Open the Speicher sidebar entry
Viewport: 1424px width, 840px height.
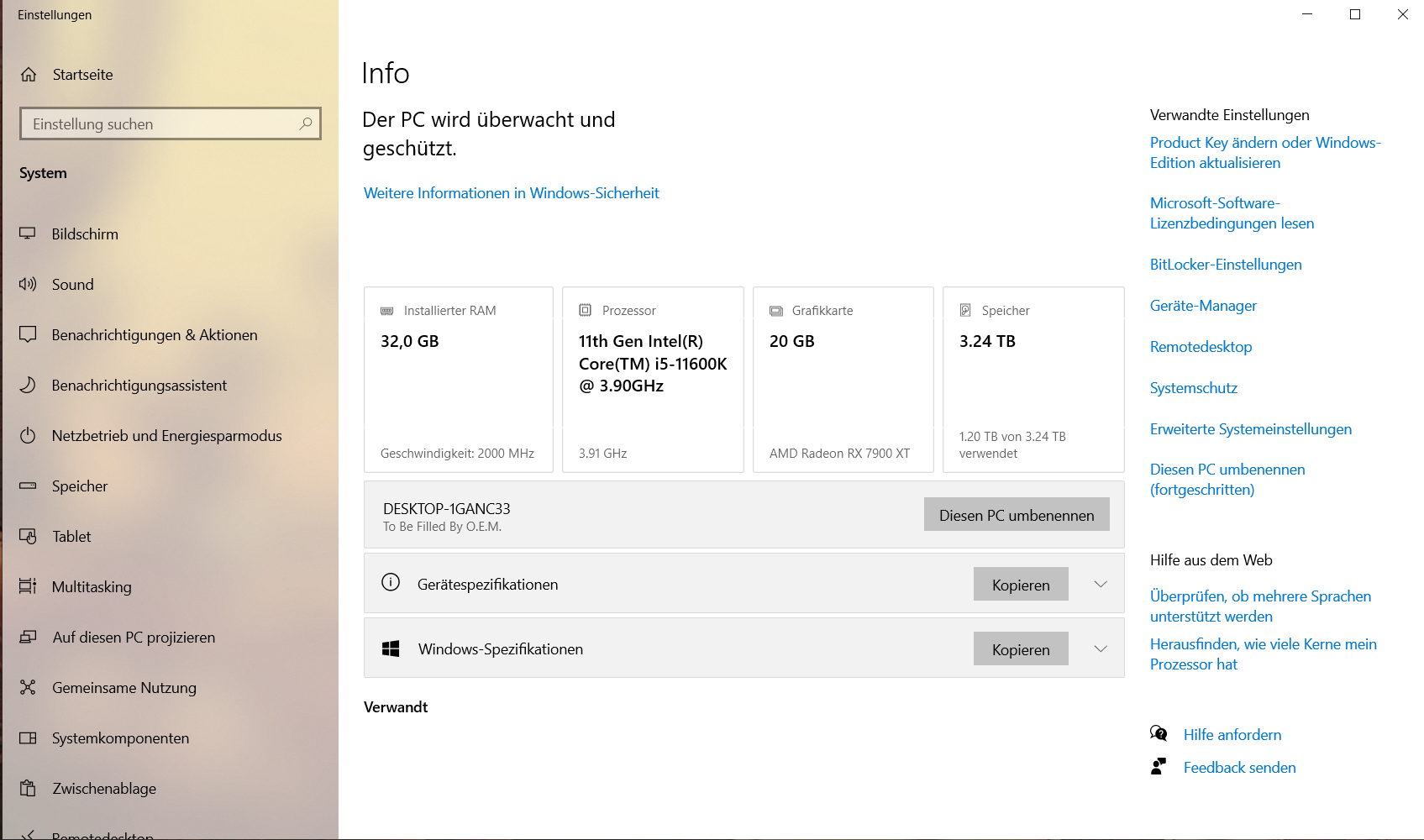(80, 486)
